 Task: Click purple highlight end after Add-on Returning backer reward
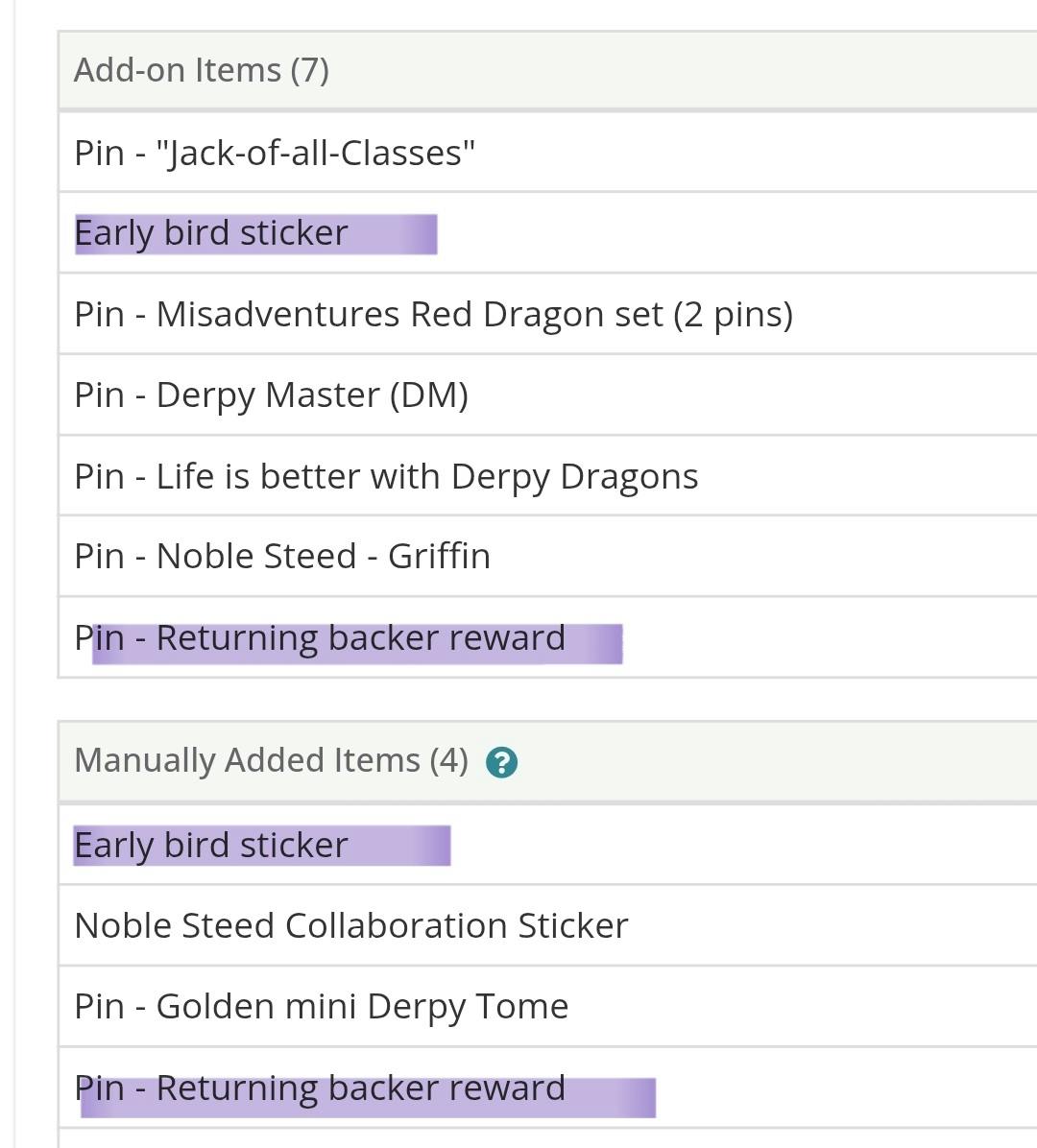pyautogui.click(x=607, y=643)
